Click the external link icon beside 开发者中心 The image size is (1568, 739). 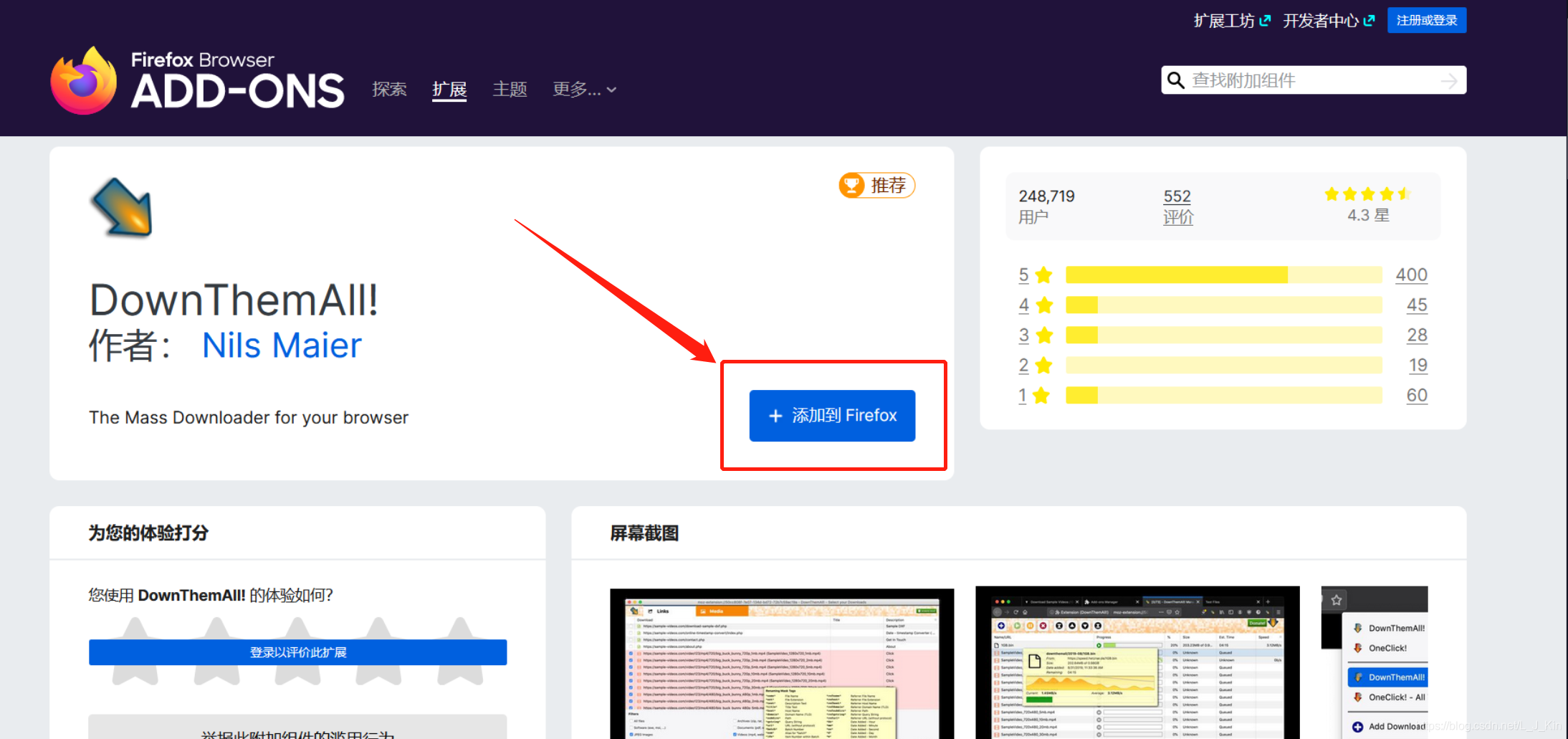coord(1369,21)
